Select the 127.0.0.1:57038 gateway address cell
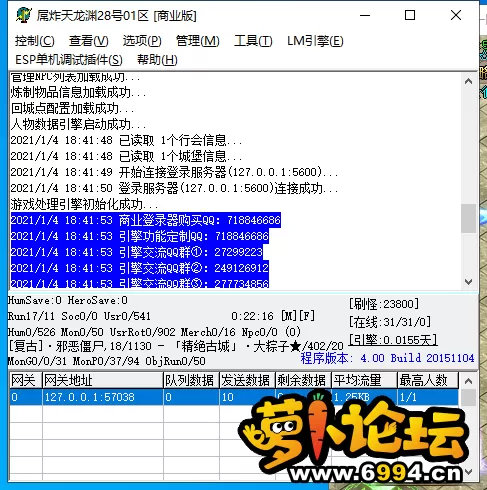The height and width of the screenshot is (490, 487). point(103,397)
